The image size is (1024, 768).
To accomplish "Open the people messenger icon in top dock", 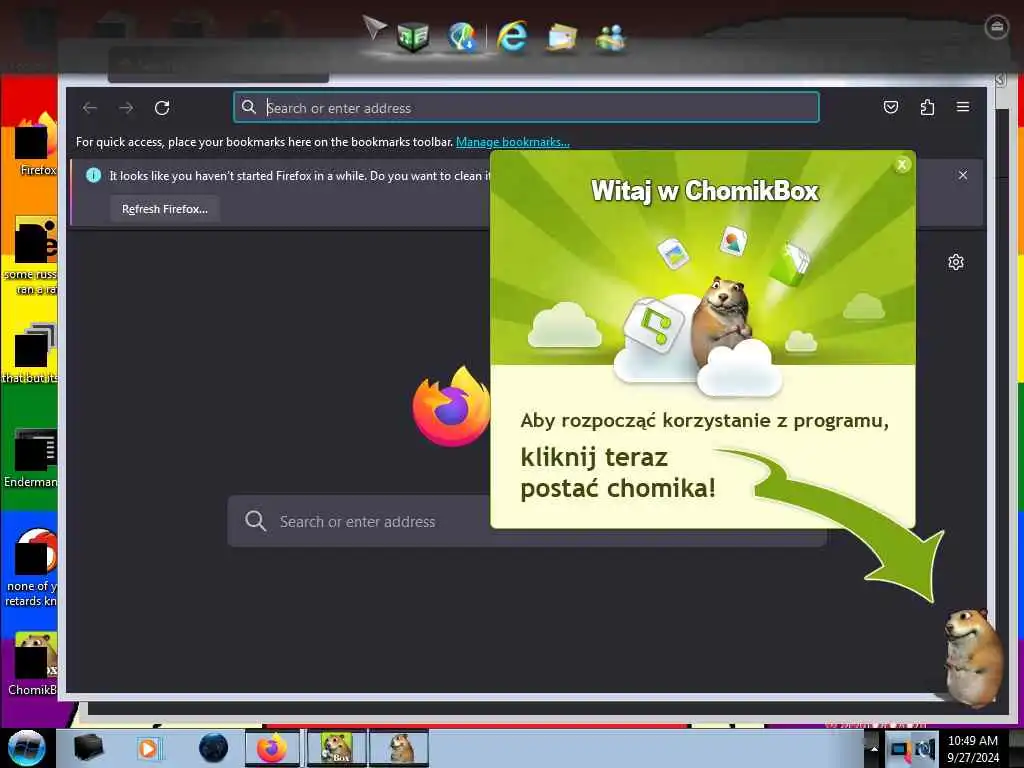I will coord(611,37).
